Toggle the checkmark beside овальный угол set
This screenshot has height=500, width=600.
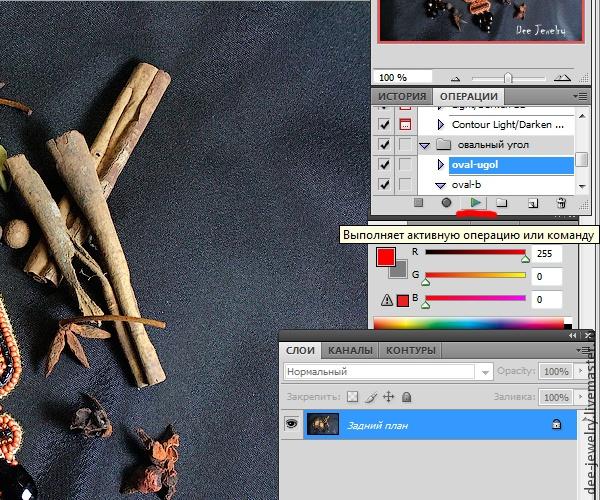tap(385, 144)
